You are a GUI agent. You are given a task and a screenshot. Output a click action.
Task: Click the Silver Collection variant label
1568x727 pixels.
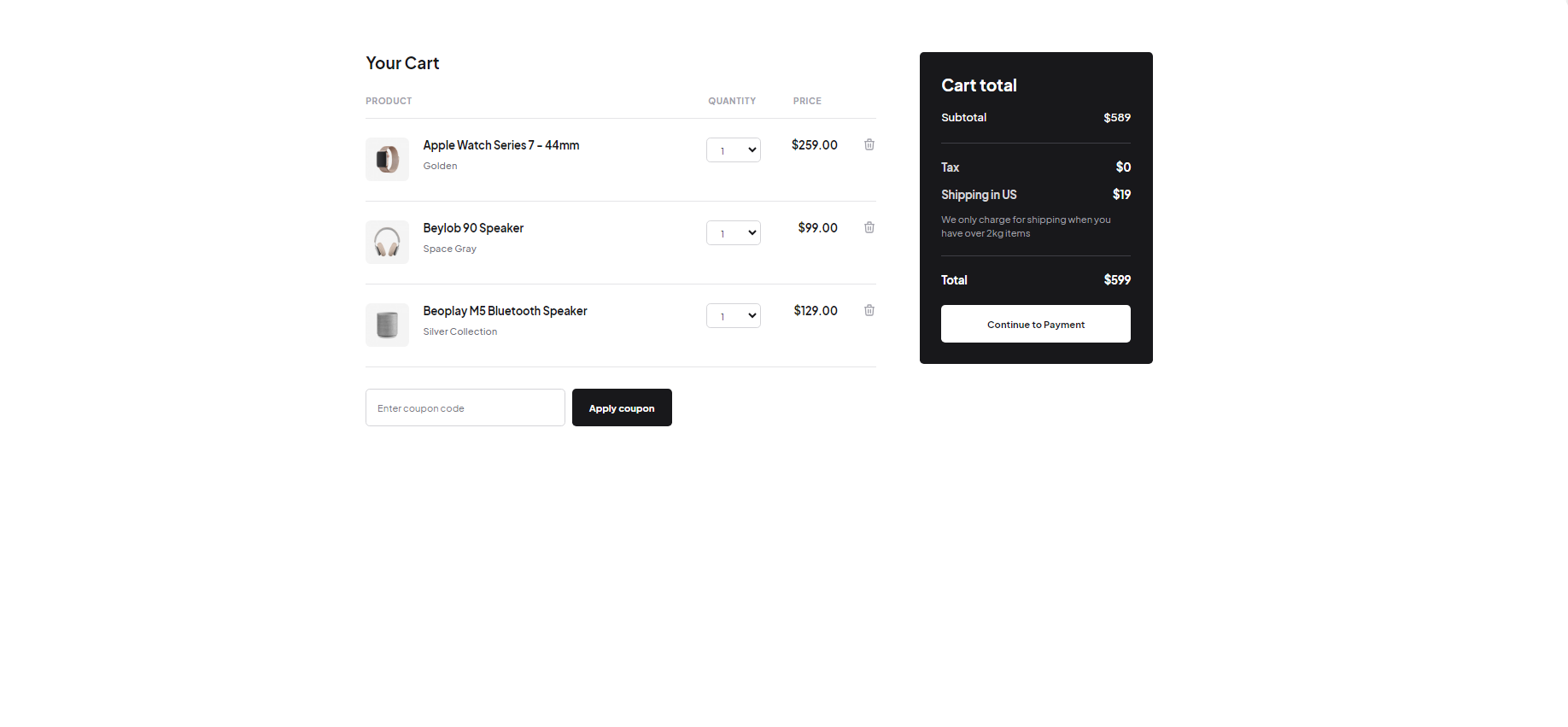coord(459,331)
